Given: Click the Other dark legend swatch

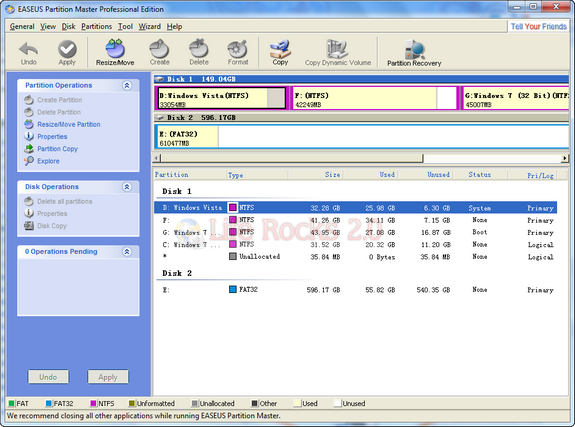Looking at the screenshot, I should pyautogui.click(x=254, y=404).
